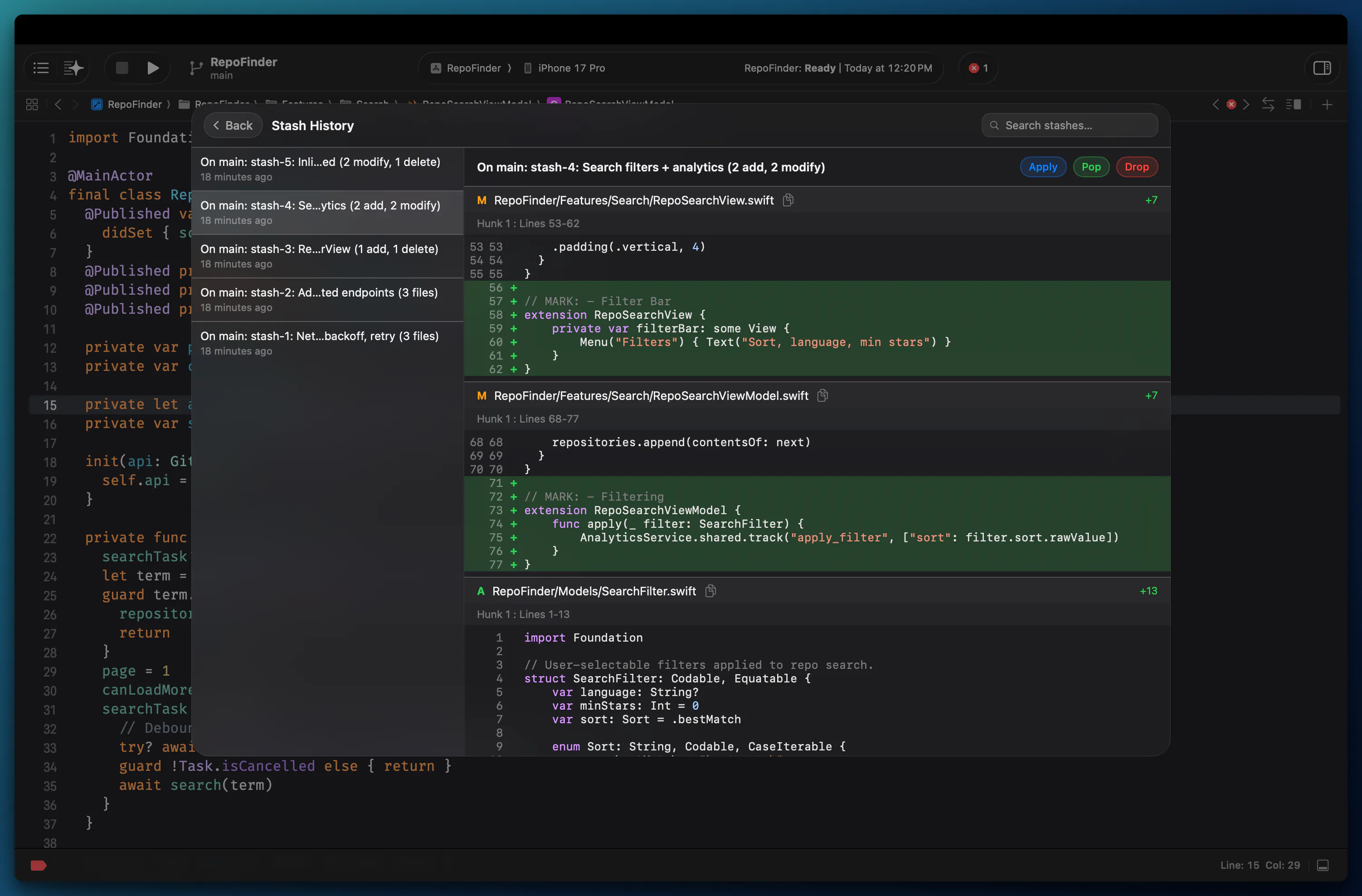This screenshot has height=896, width=1362.
Task: Click the SearchFilter.swift file header
Action: pyautogui.click(x=817, y=590)
